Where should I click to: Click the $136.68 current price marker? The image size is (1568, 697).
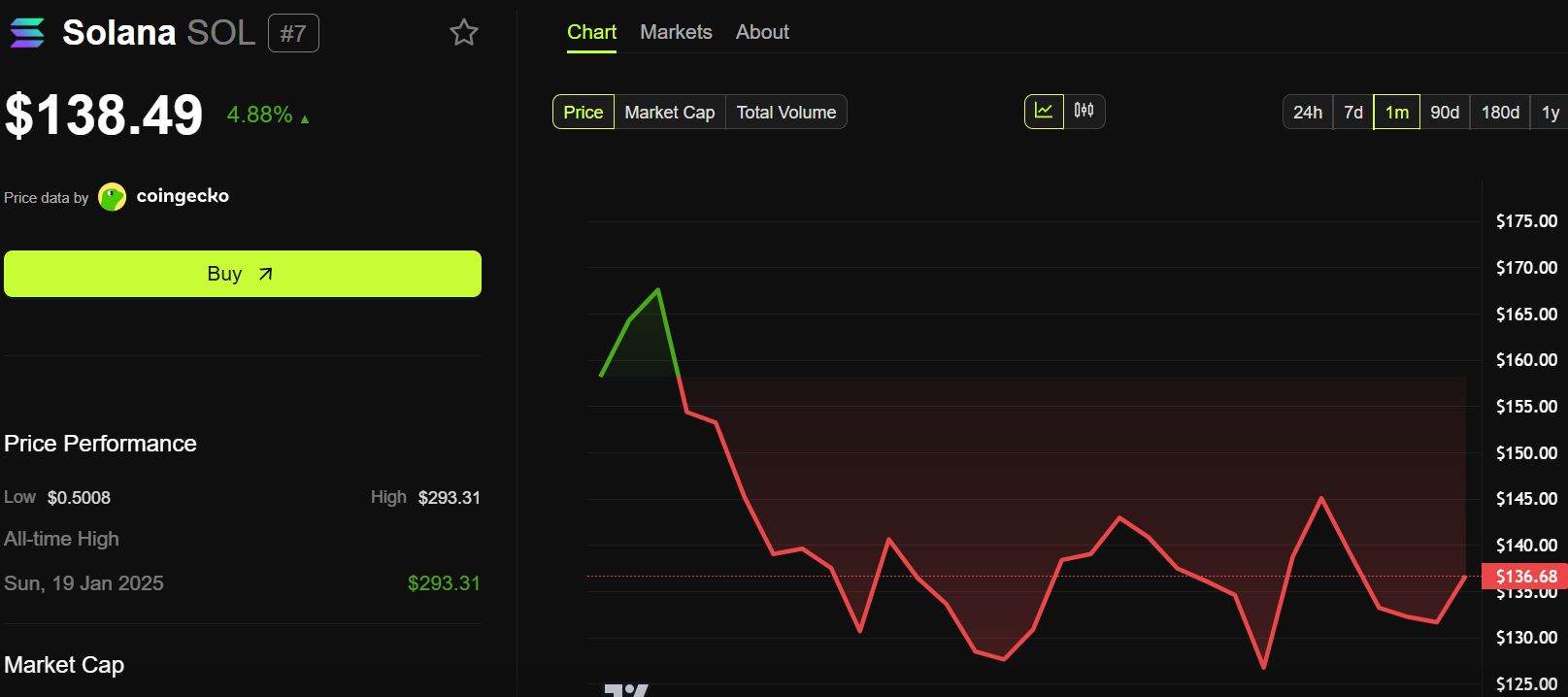point(1524,577)
